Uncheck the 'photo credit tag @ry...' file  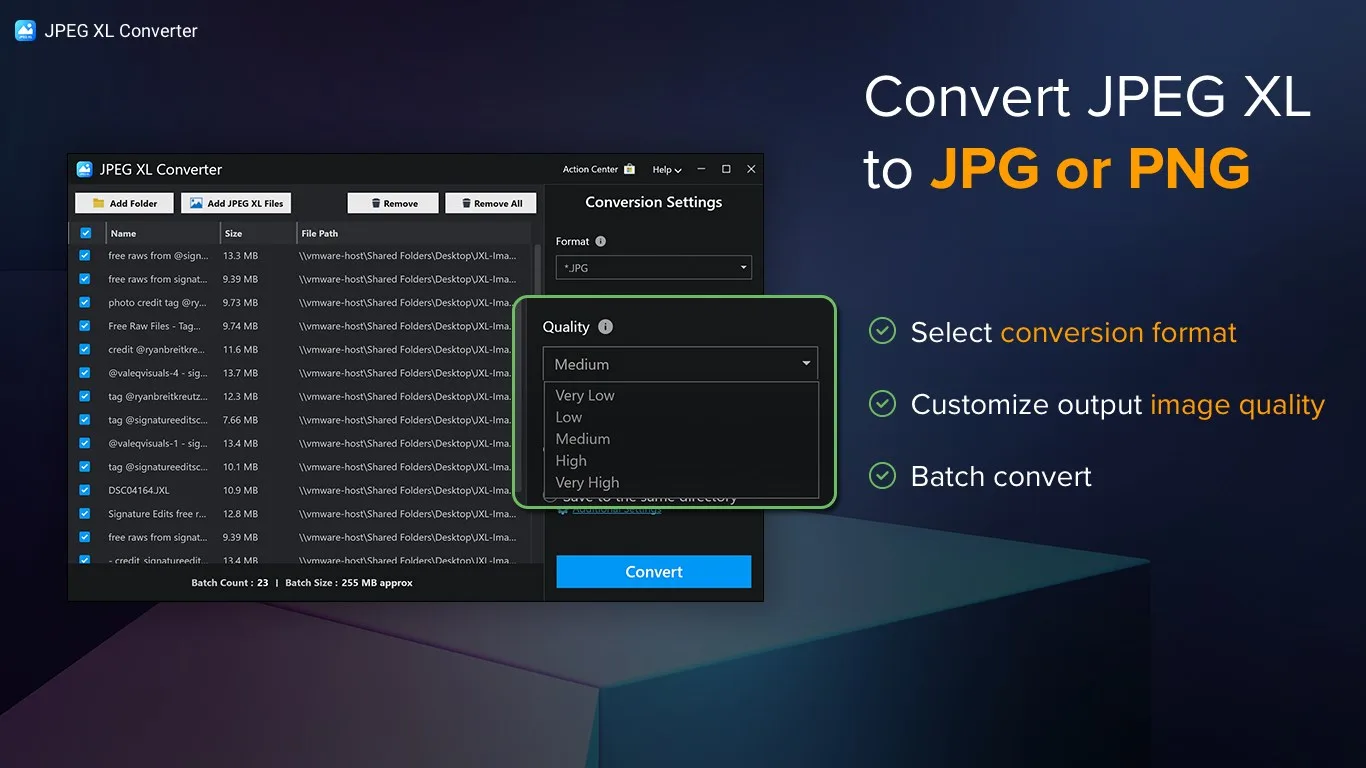click(85, 302)
